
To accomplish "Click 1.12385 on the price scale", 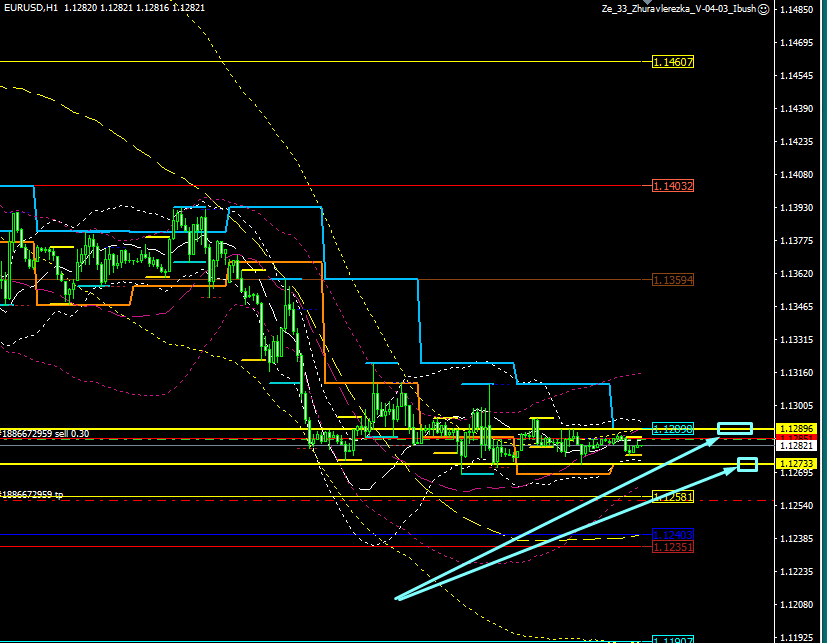I will [796, 539].
